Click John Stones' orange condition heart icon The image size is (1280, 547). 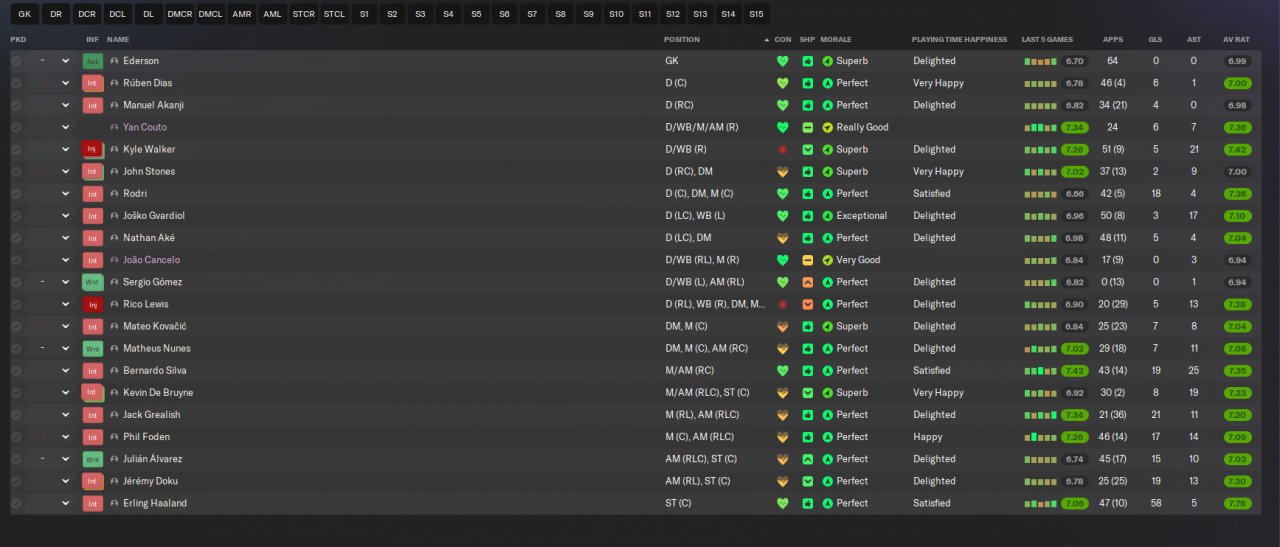pyautogui.click(x=782, y=171)
